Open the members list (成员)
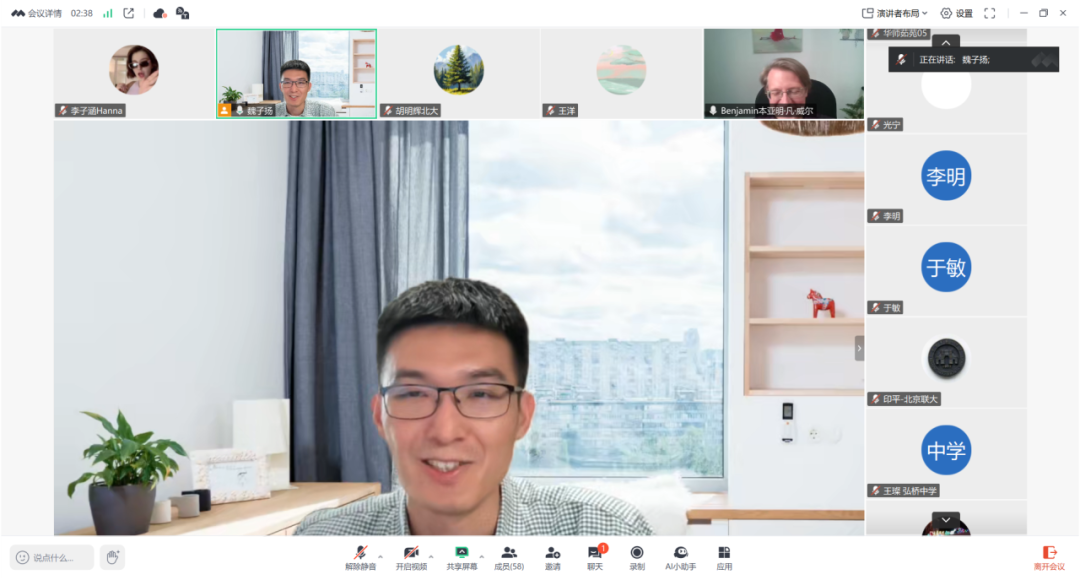This screenshot has height=580, width=1080. click(508, 557)
